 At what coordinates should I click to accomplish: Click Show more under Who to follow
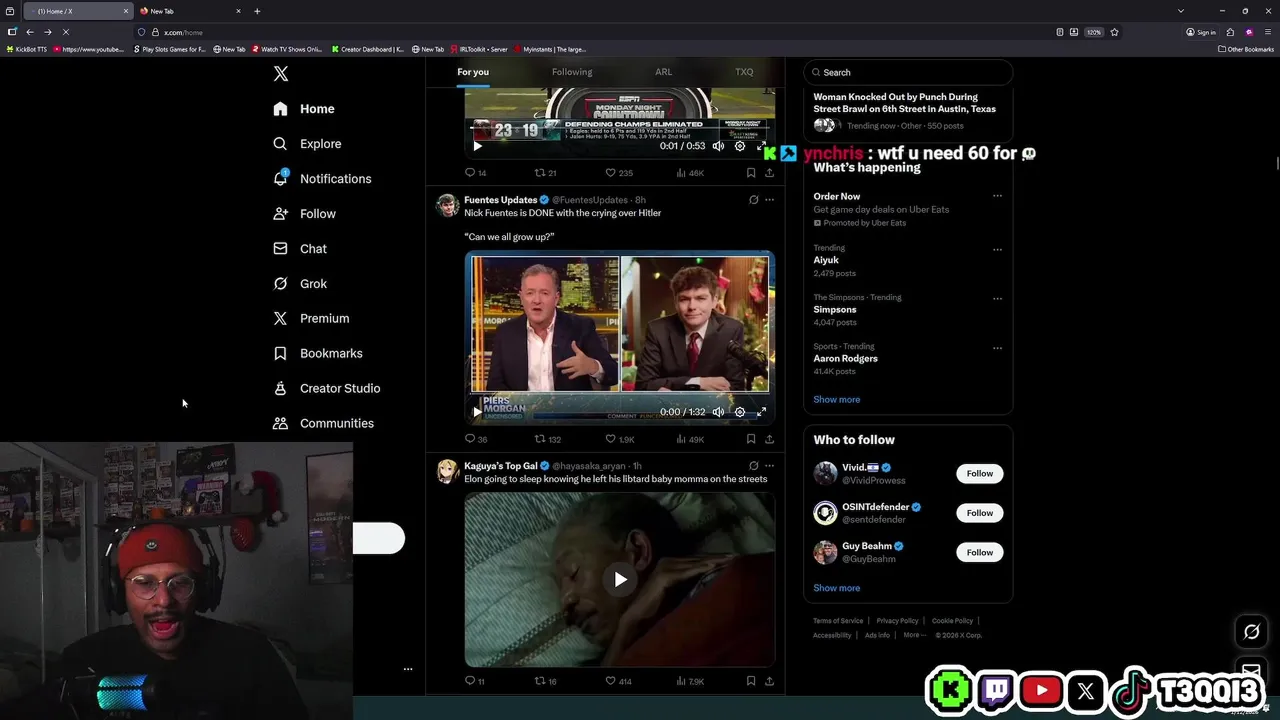[836, 588]
